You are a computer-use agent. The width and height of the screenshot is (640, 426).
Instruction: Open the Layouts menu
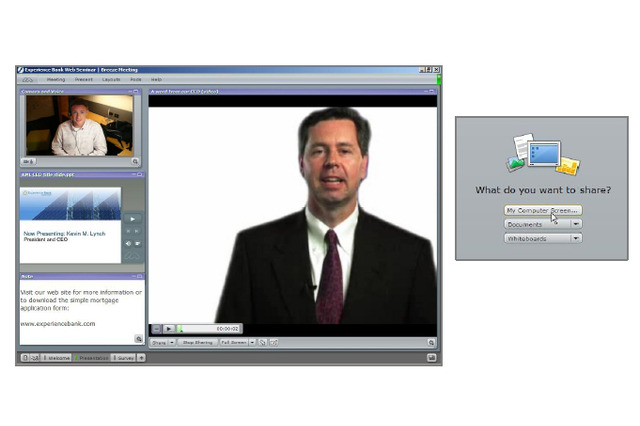click(x=111, y=79)
